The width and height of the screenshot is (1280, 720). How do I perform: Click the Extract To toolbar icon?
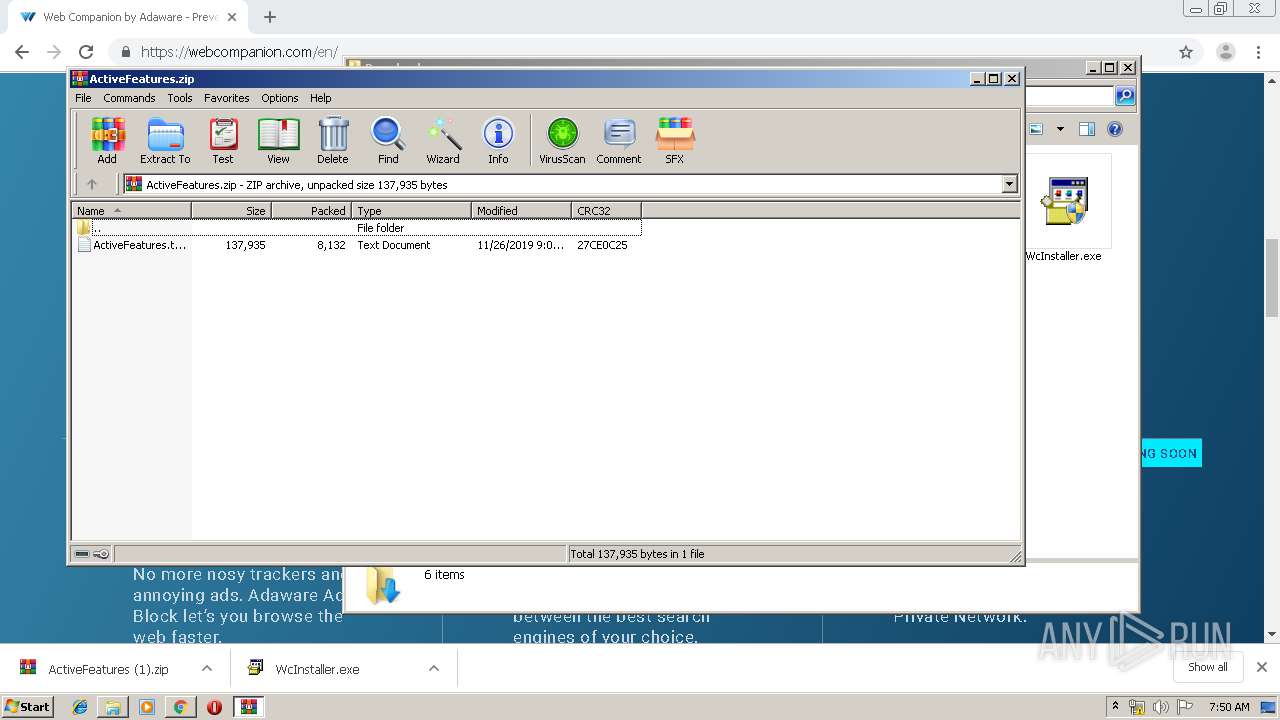(x=165, y=140)
